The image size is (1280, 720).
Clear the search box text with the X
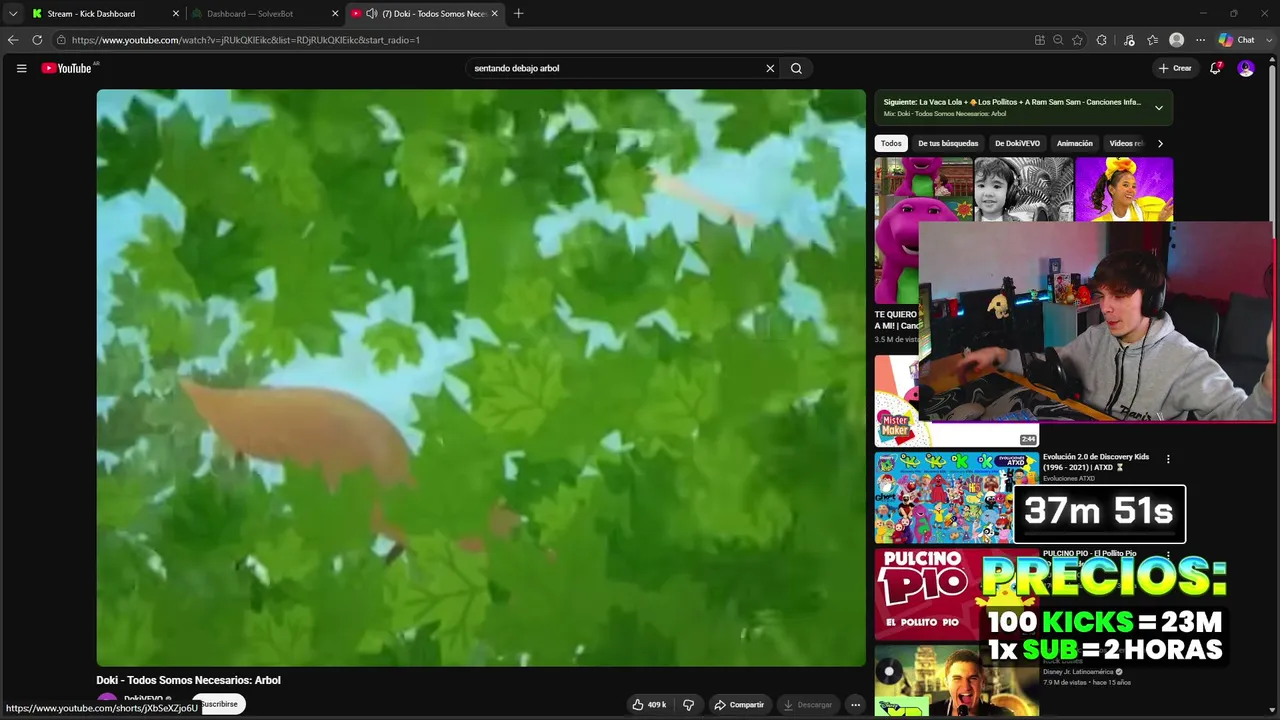click(770, 68)
